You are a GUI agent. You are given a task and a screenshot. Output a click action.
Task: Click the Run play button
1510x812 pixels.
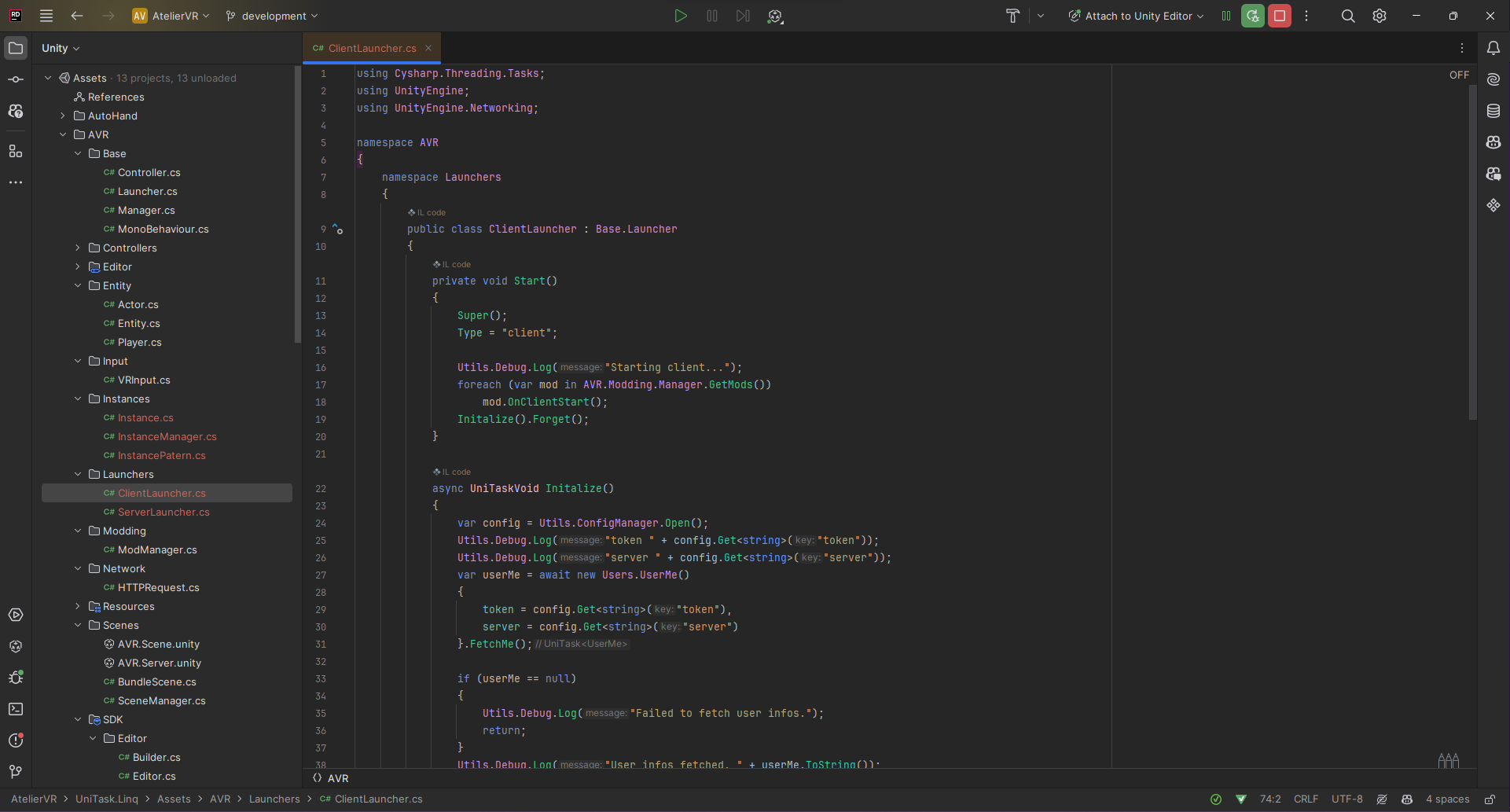click(x=681, y=16)
